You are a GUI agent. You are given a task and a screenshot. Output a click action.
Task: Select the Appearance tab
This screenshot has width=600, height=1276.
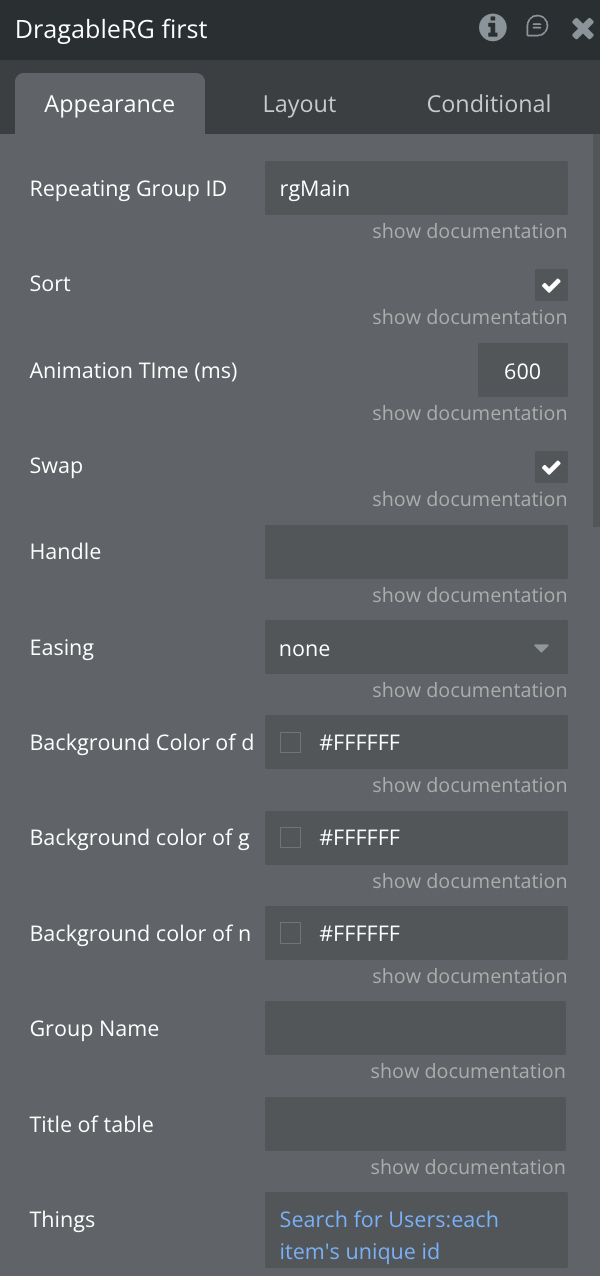[x=110, y=104]
